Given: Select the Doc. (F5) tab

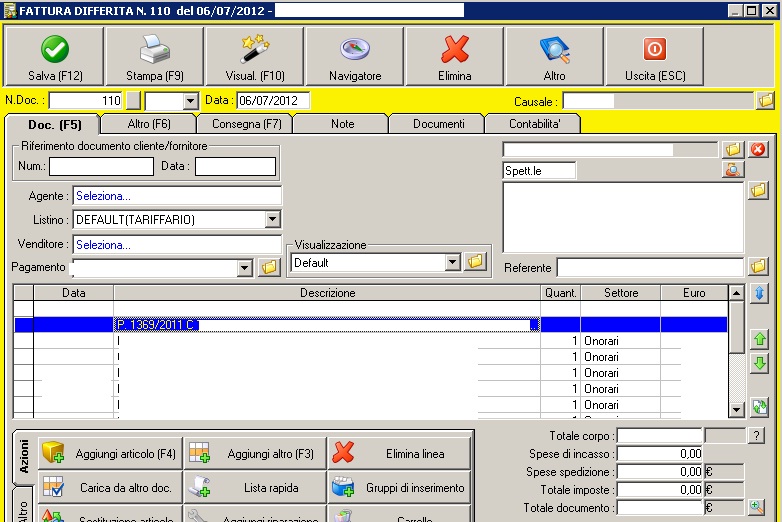Looking at the screenshot, I should tap(54, 125).
